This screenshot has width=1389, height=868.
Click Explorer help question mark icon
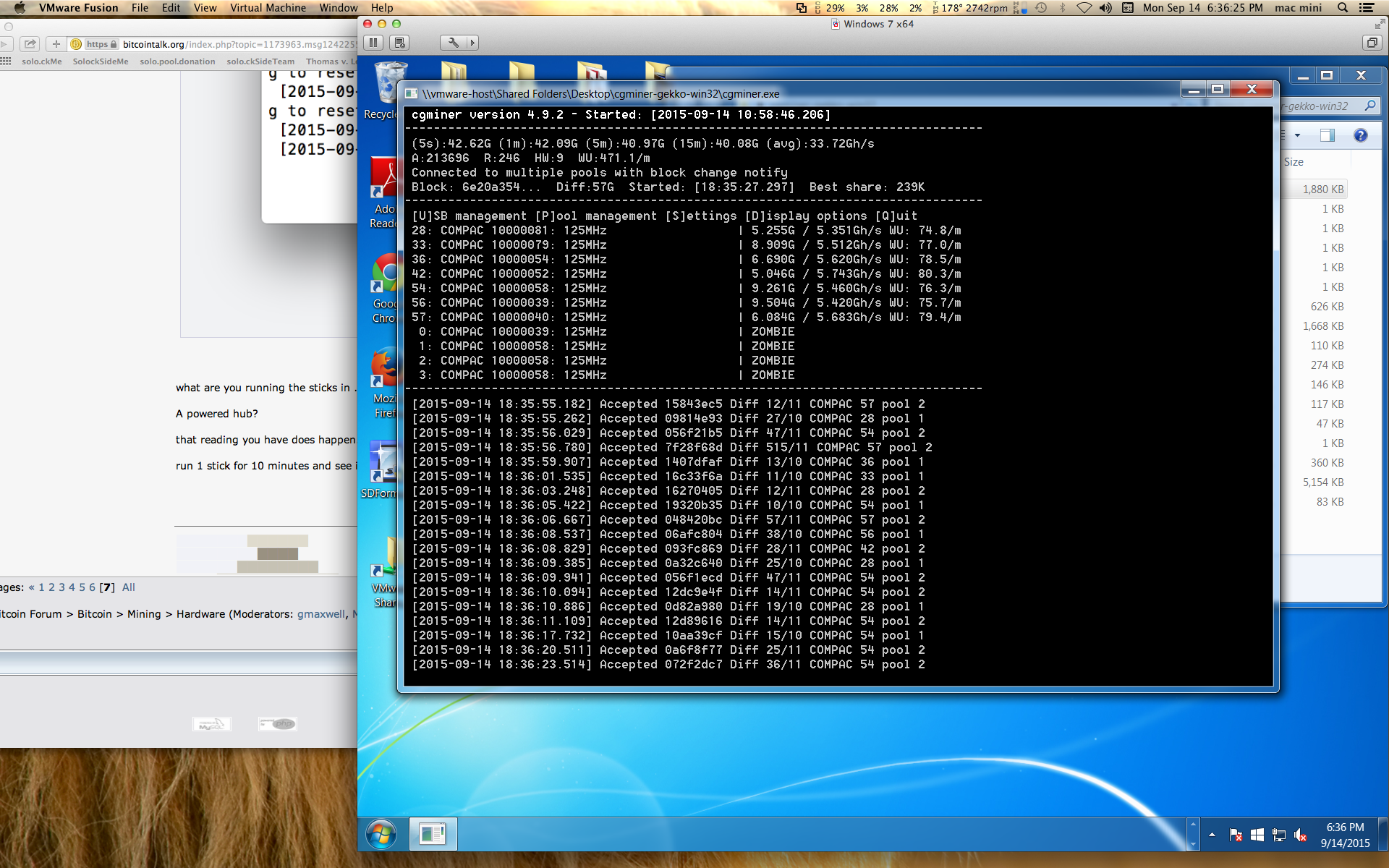[x=1361, y=135]
